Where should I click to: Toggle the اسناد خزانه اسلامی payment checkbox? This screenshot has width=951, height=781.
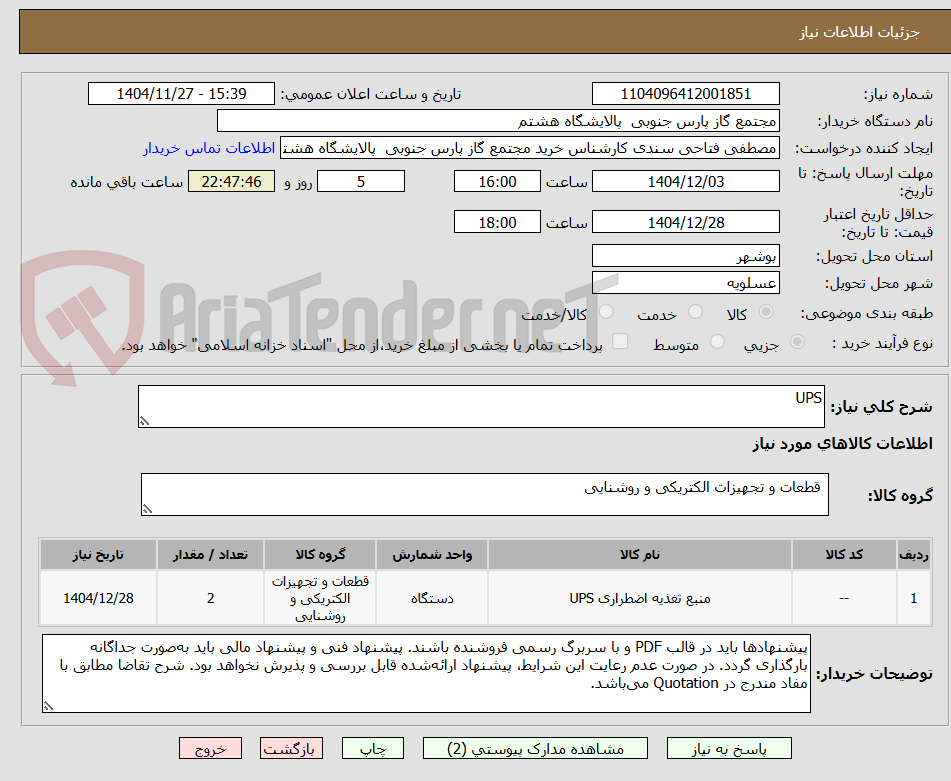tap(620, 341)
